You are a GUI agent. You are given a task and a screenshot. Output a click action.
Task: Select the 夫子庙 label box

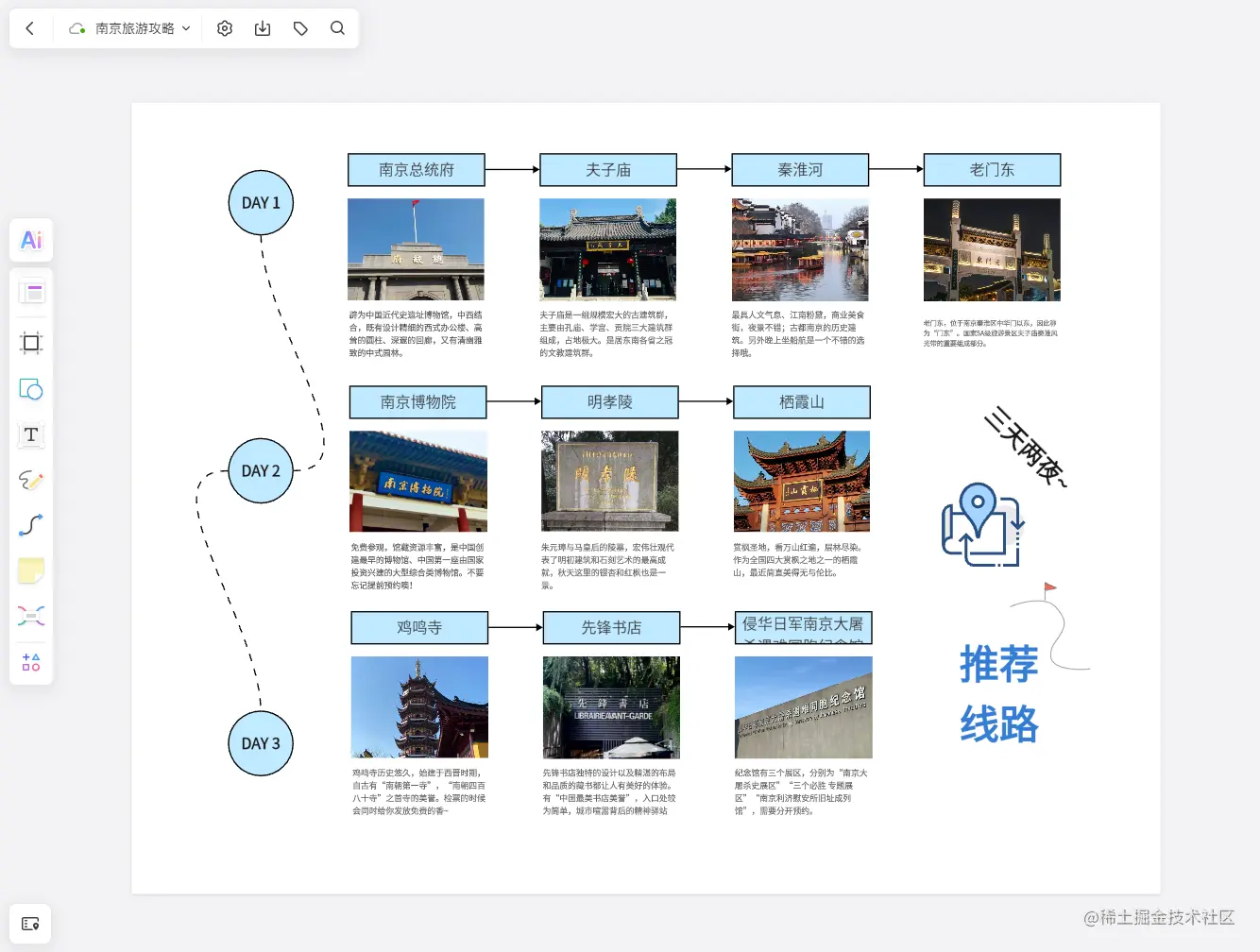click(608, 170)
